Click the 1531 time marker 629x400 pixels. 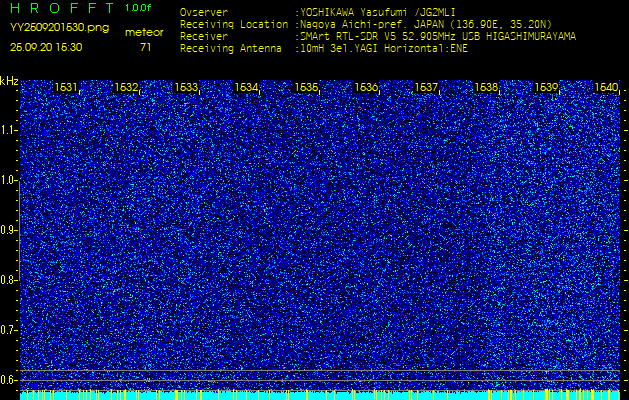pyautogui.click(x=66, y=88)
